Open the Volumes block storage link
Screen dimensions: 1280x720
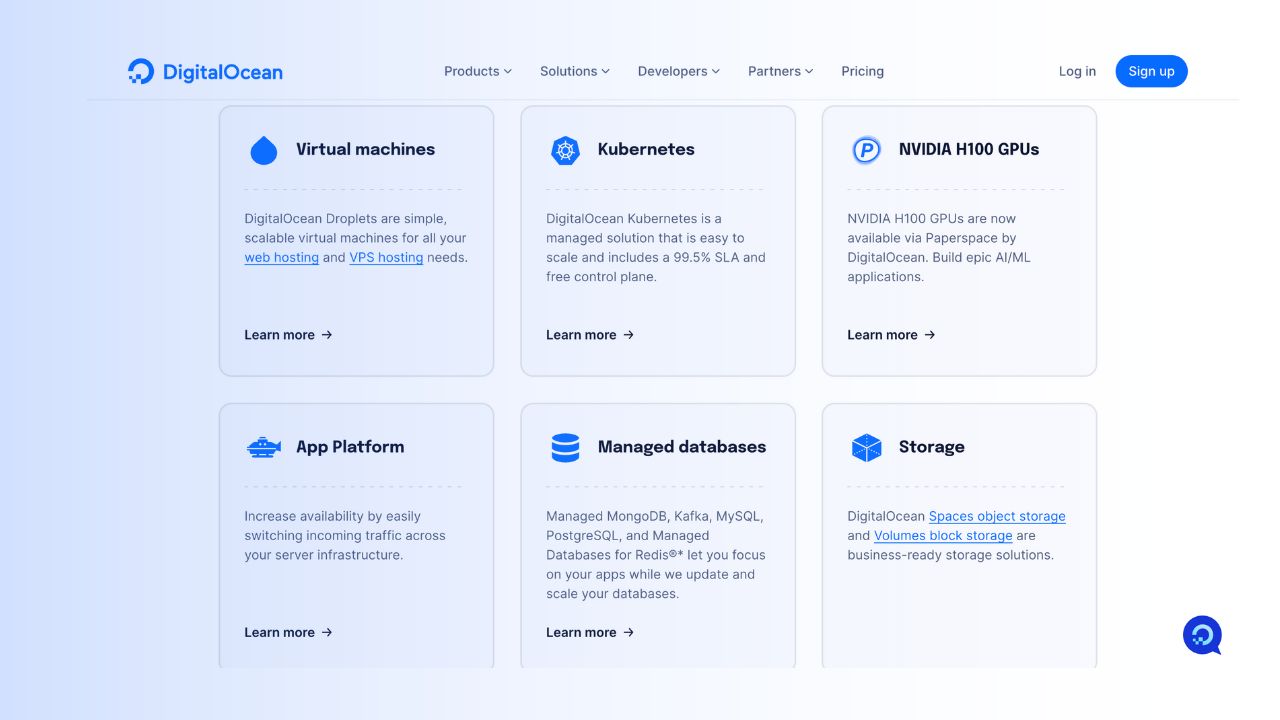point(943,536)
